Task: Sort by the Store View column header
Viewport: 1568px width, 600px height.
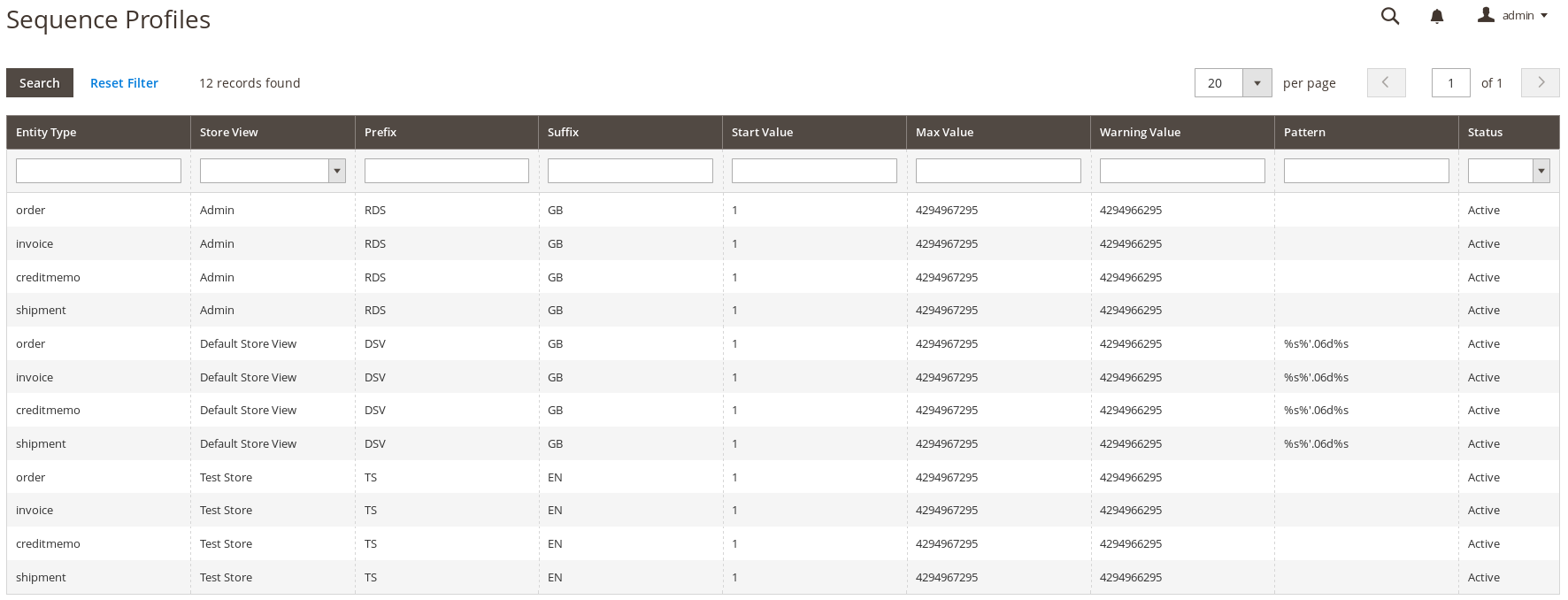Action: (273, 132)
